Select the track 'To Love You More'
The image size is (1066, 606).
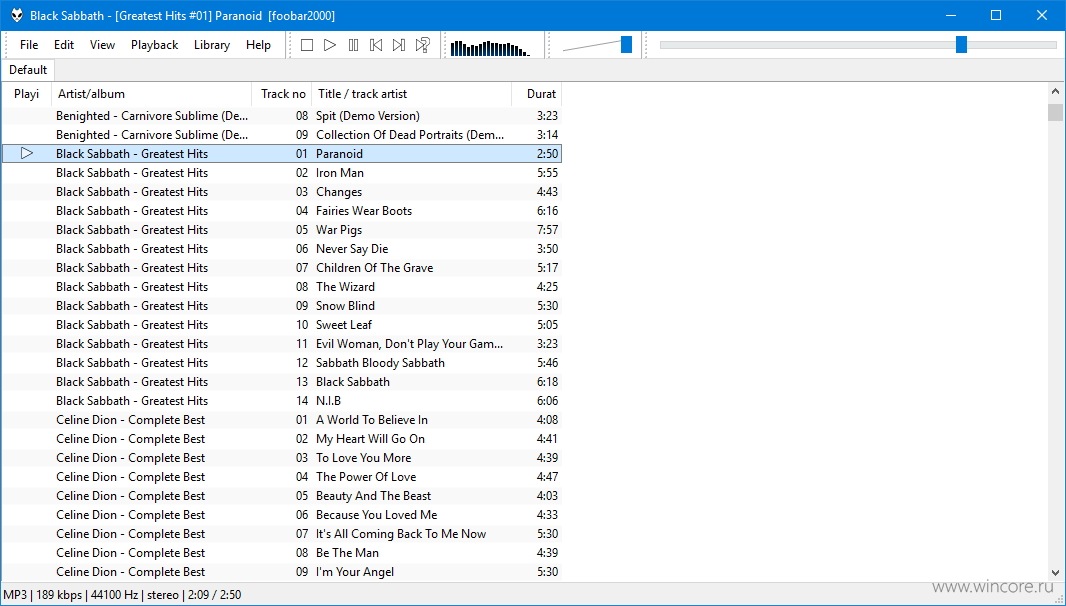tap(281, 458)
